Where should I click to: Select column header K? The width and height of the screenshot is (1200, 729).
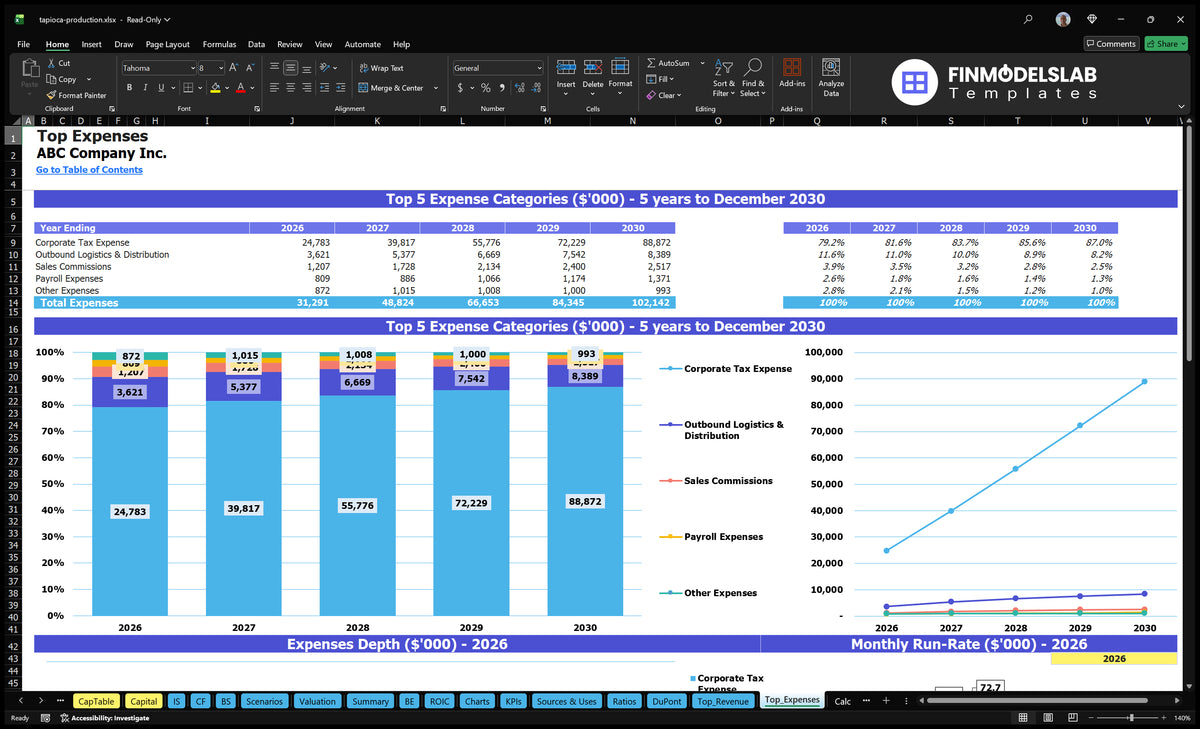click(x=376, y=120)
